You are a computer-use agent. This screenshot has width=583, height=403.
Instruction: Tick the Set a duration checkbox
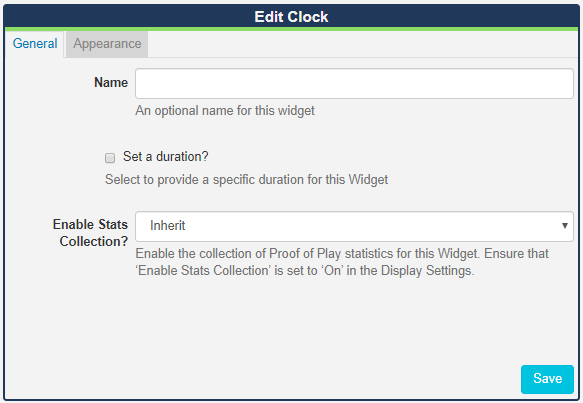[x=110, y=158]
